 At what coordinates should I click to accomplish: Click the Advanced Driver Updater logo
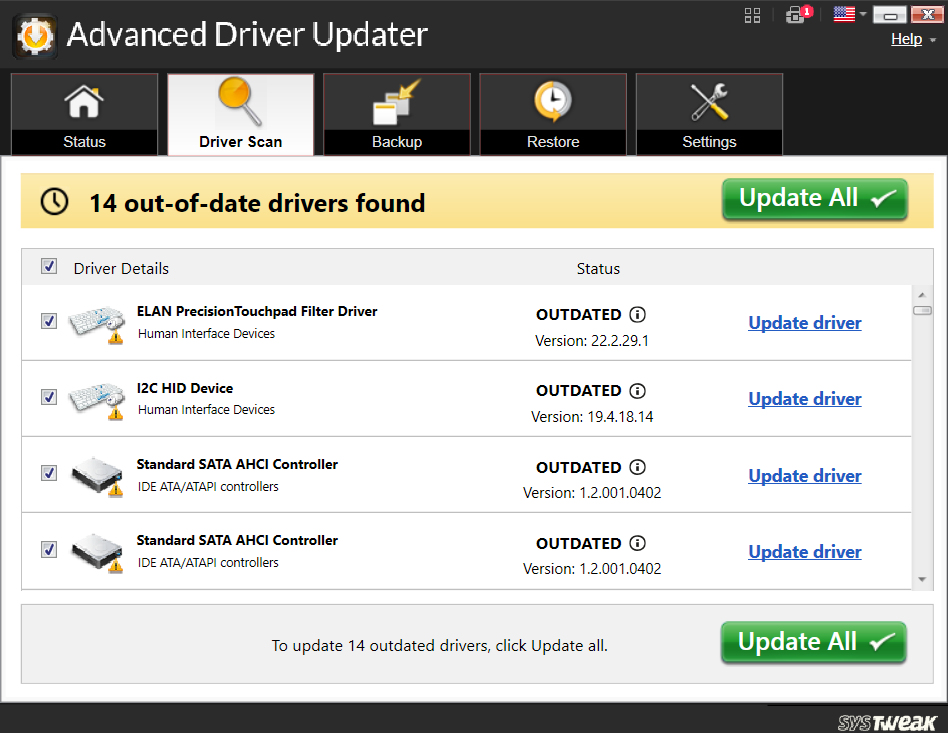[x=34, y=34]
